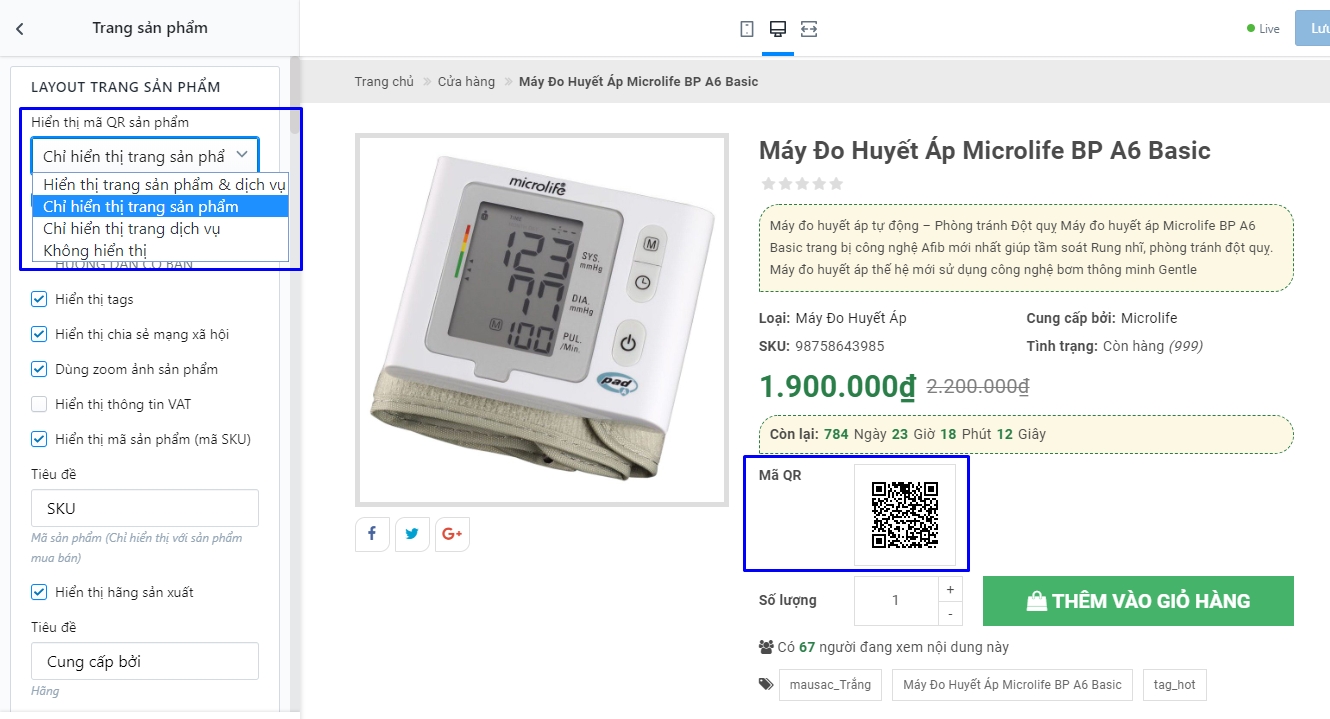Toggle 'Hiển thị tags' checkbox

39,299
